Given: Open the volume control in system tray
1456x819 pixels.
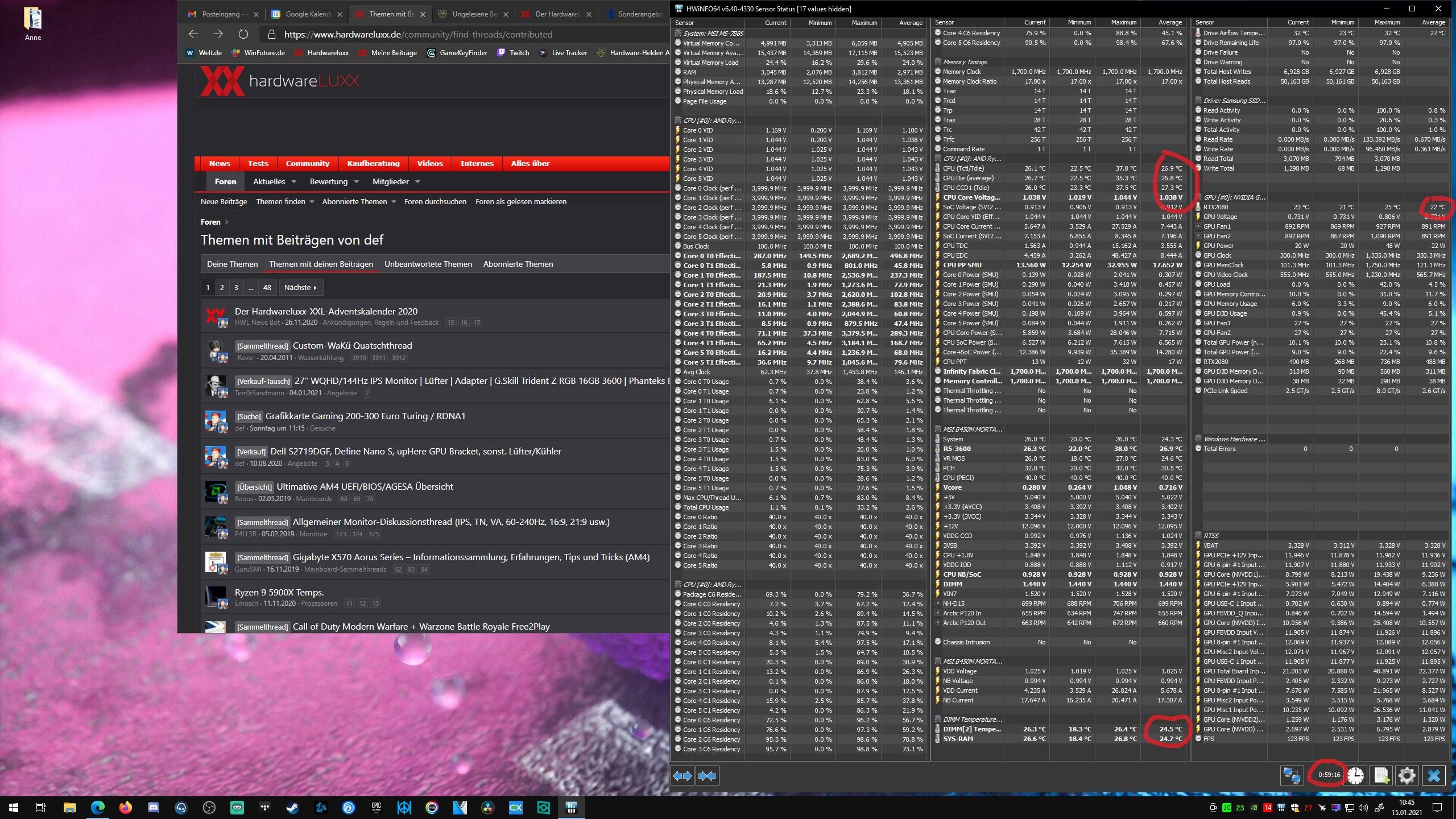Looking at the screenshot, I should coord(1363,808).
